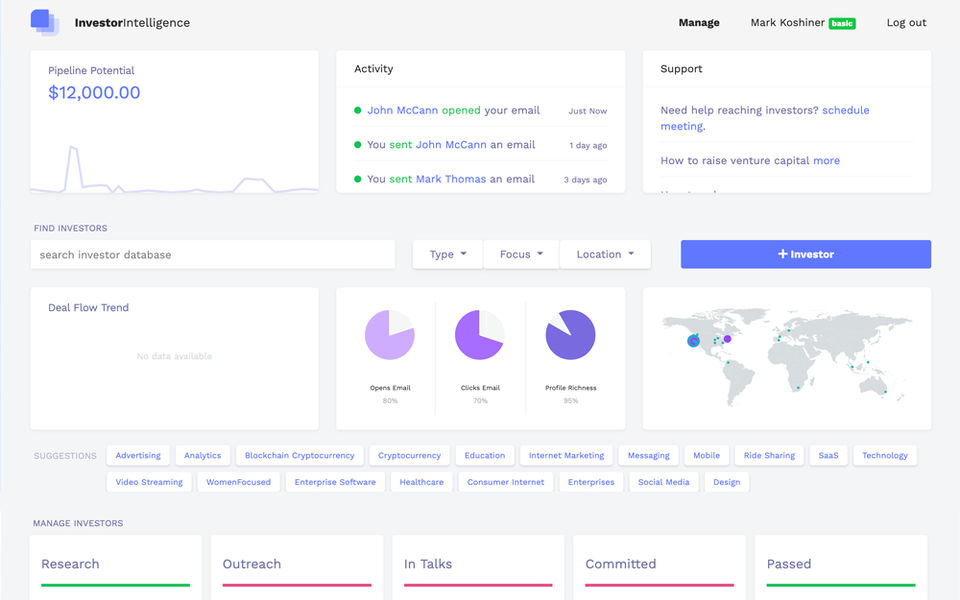
Task: Click the $12,000.00 pipeline potential value
Action: click(x=94, y=92)
